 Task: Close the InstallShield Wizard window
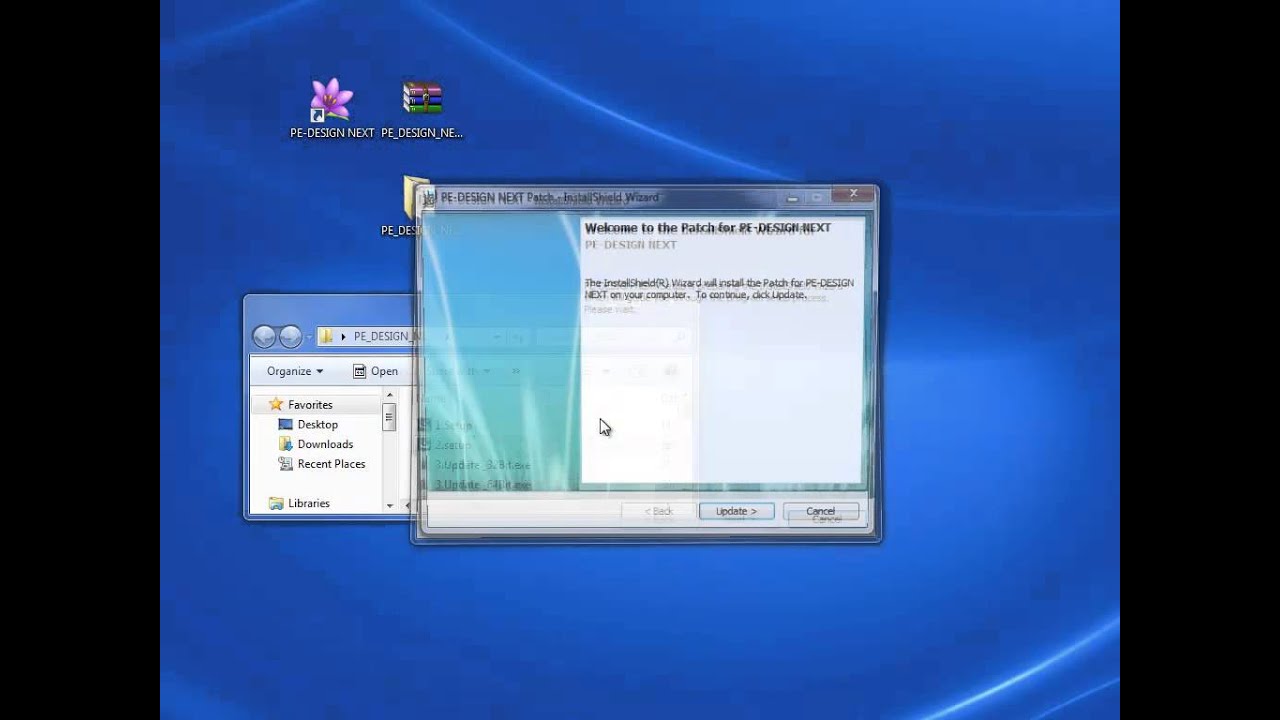click(x=853, y=194)
